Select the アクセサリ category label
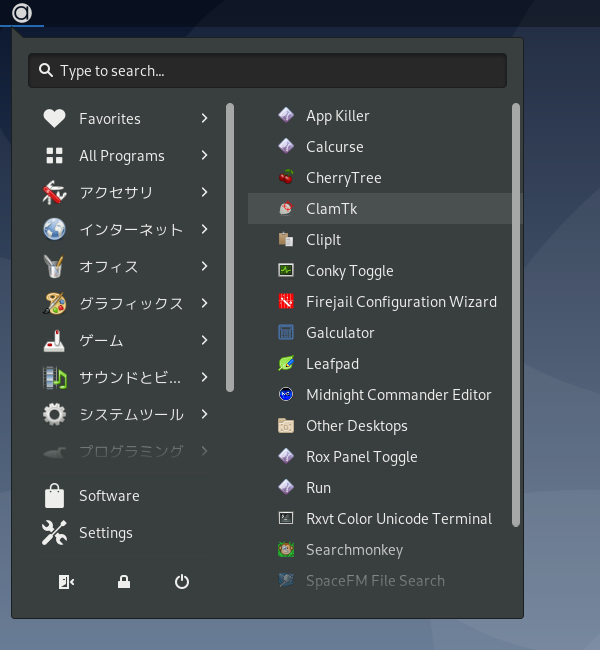This screenshot has width=600, height=650. pos(116,192)
